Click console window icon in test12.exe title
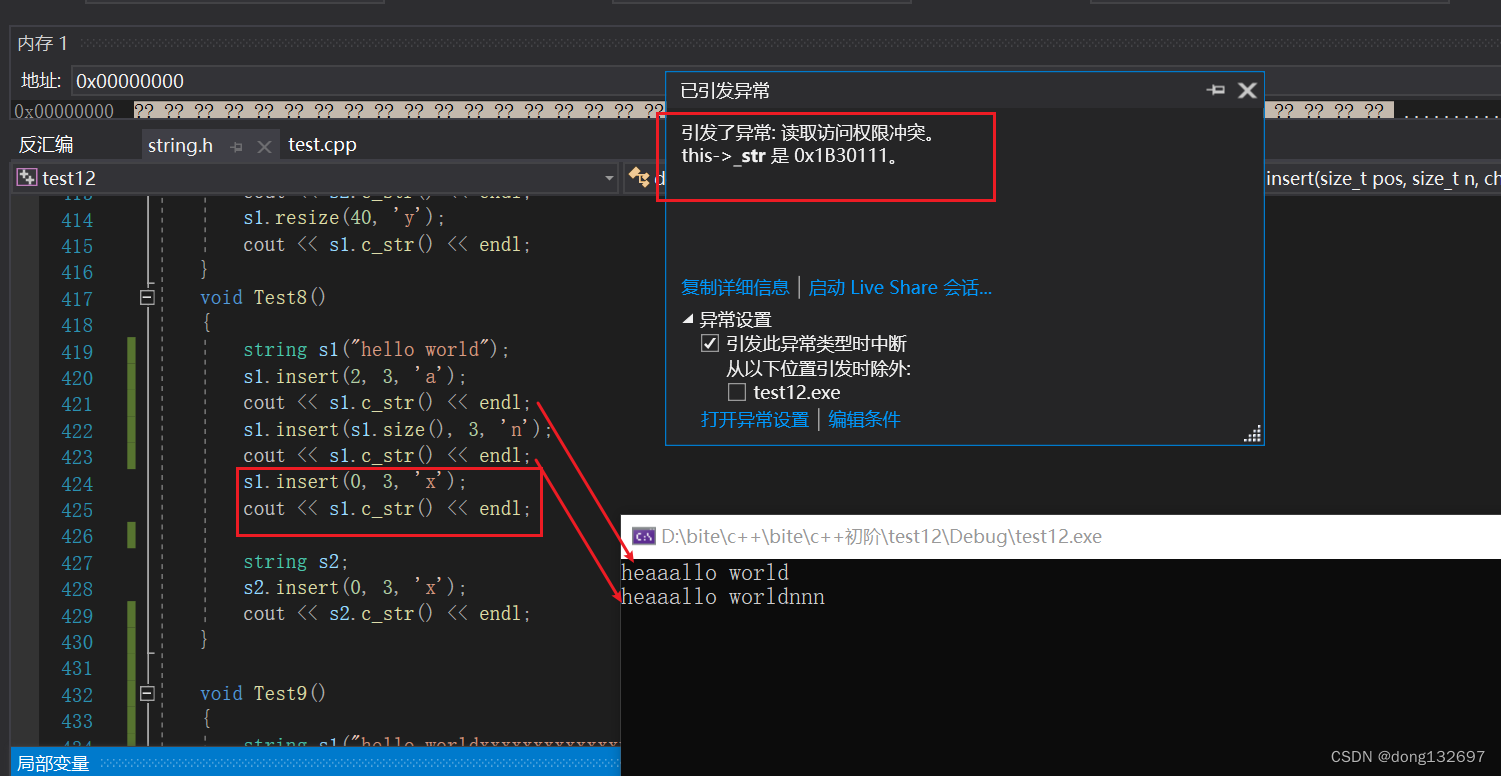 tap(644, 536)
